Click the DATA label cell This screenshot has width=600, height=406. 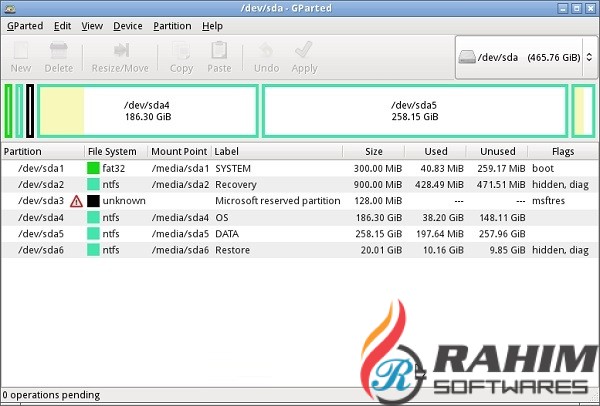click(227, 234)
